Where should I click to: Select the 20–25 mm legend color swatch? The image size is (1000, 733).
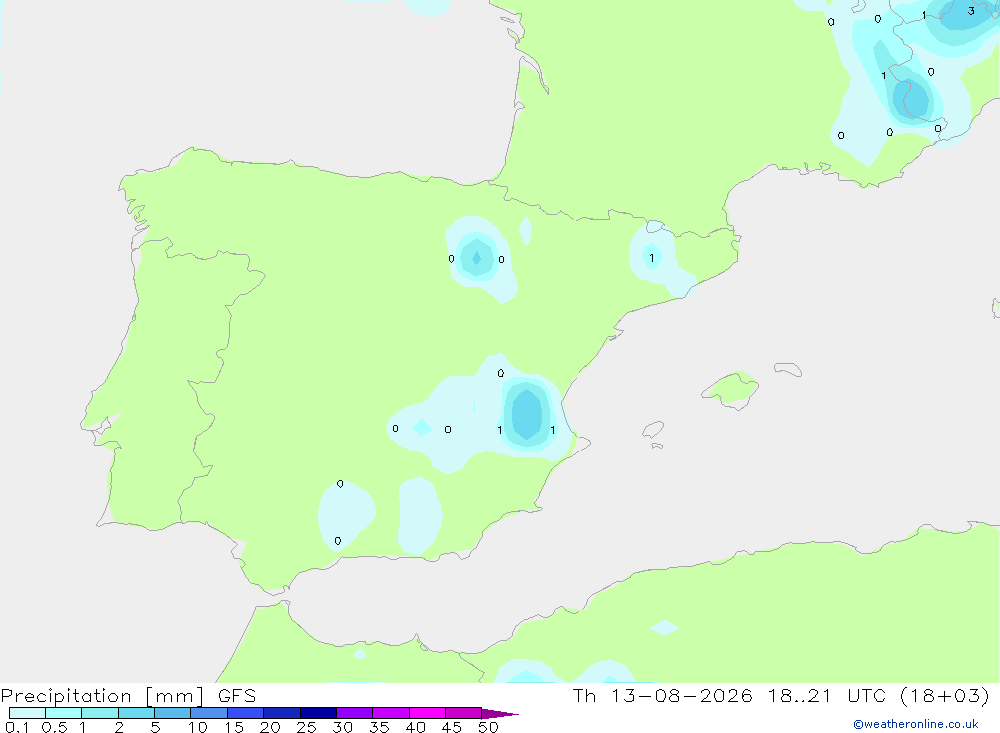pyautogui.click(x=282, y=713)
